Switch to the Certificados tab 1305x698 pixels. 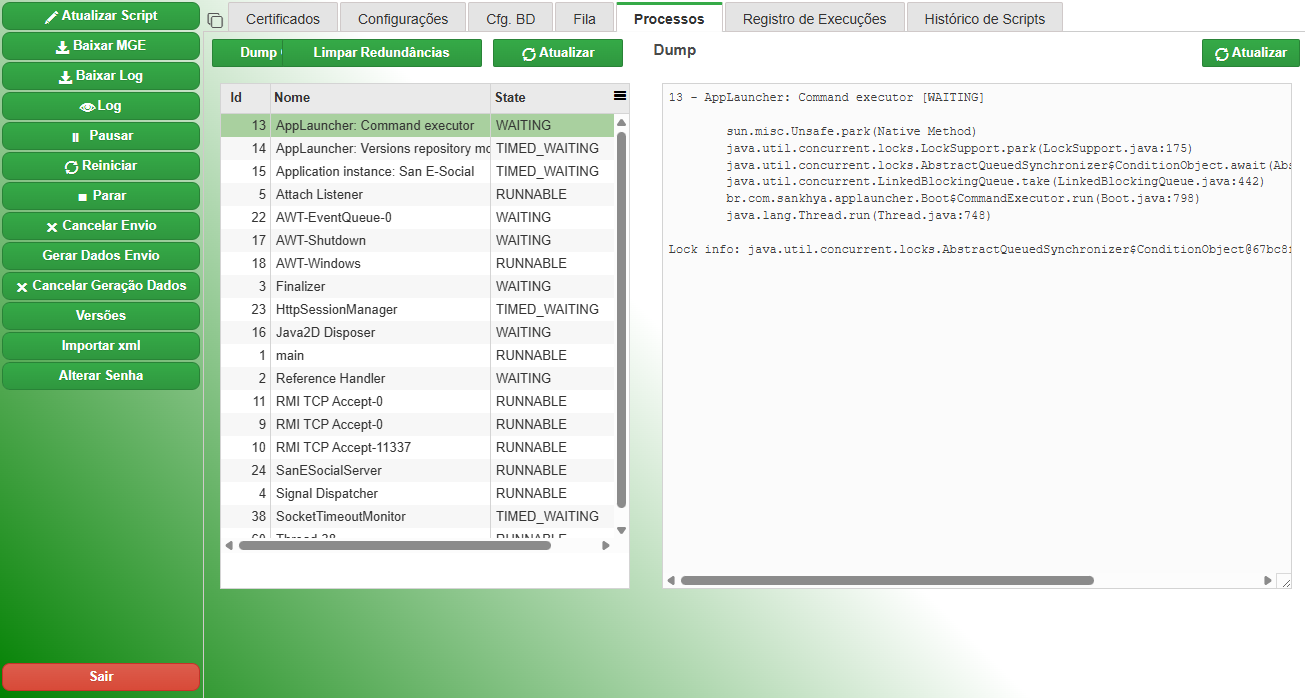[283, 19]
